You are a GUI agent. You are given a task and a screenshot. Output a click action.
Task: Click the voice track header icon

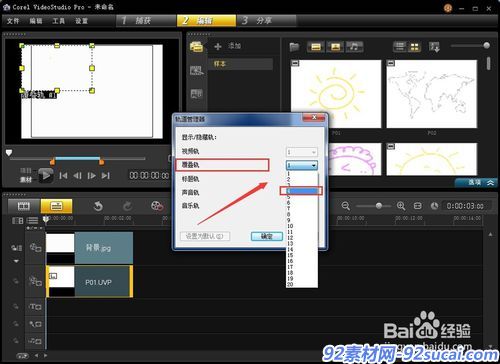35,324
